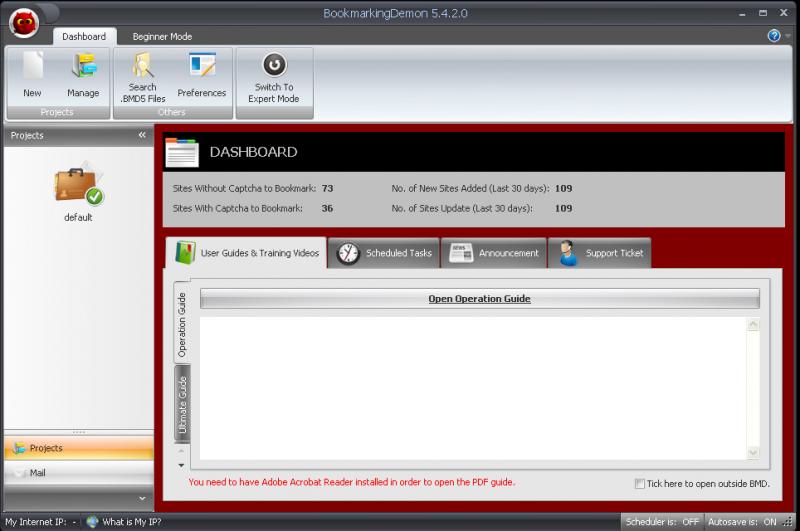Screen dimensions: 800x531
Task: Click the Open Operation Guide button
Action: click(x=480, y=298)
